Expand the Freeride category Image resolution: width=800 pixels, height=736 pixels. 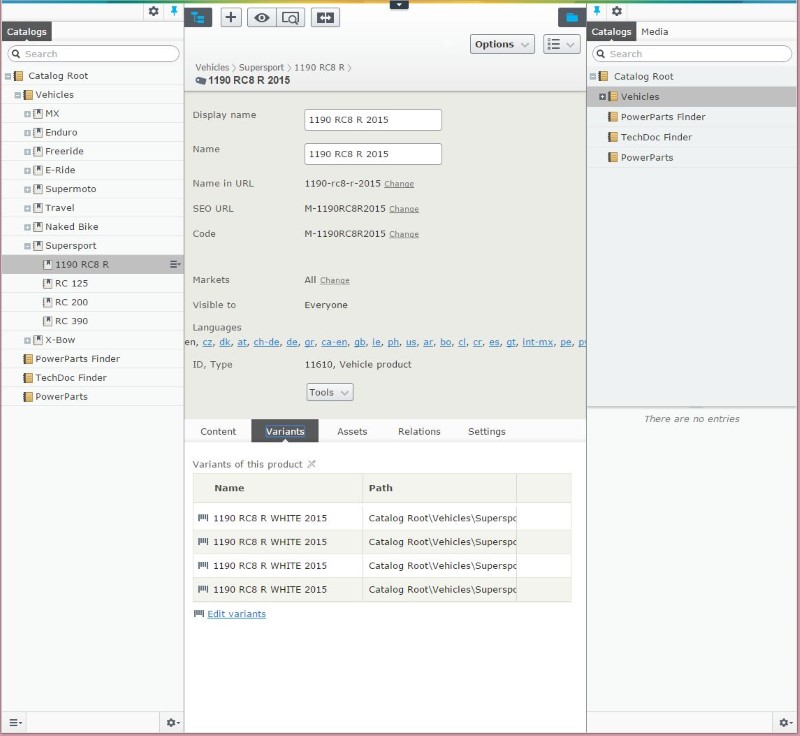(27, 151)
